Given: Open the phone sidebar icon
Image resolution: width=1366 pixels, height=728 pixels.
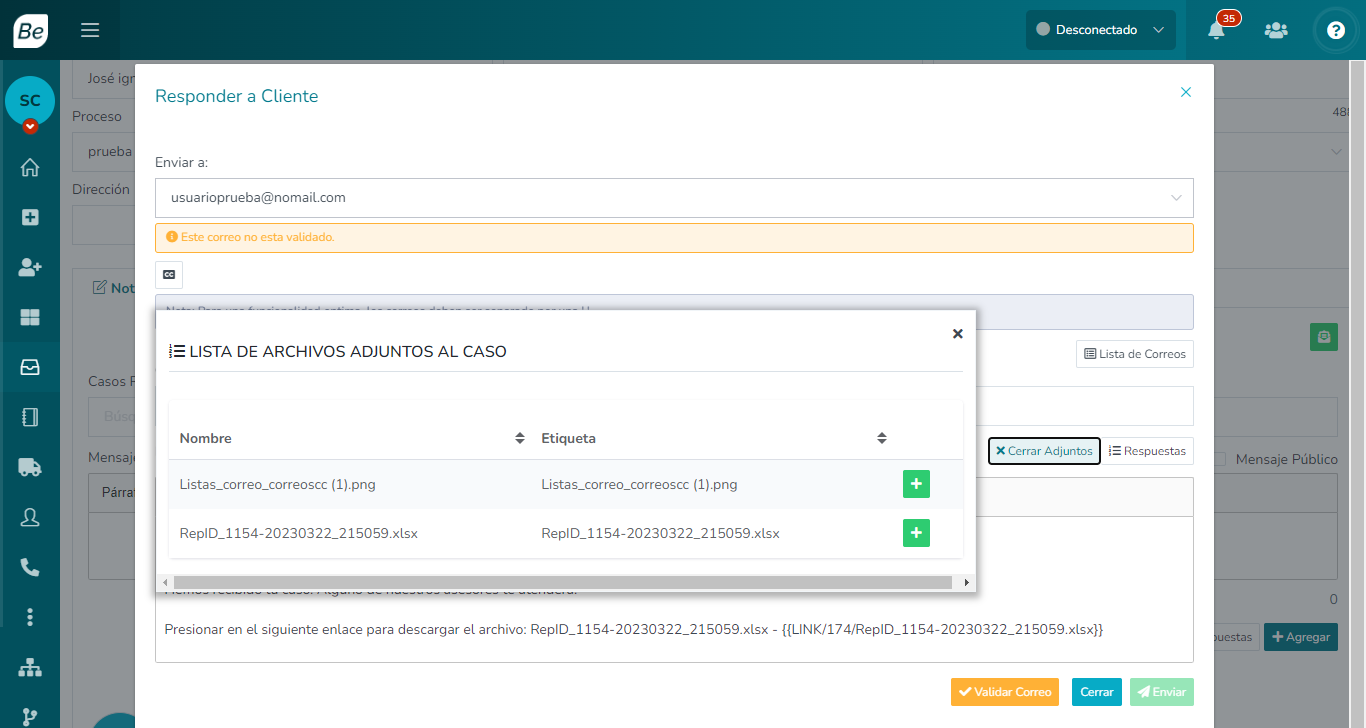Looking at the screenshot, I should pos(30,567).
